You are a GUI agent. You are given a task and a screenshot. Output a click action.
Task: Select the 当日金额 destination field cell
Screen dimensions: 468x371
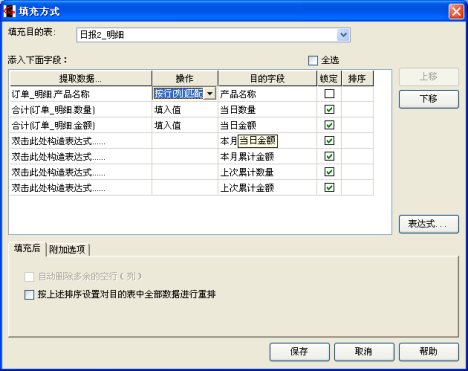coord(267,125)
